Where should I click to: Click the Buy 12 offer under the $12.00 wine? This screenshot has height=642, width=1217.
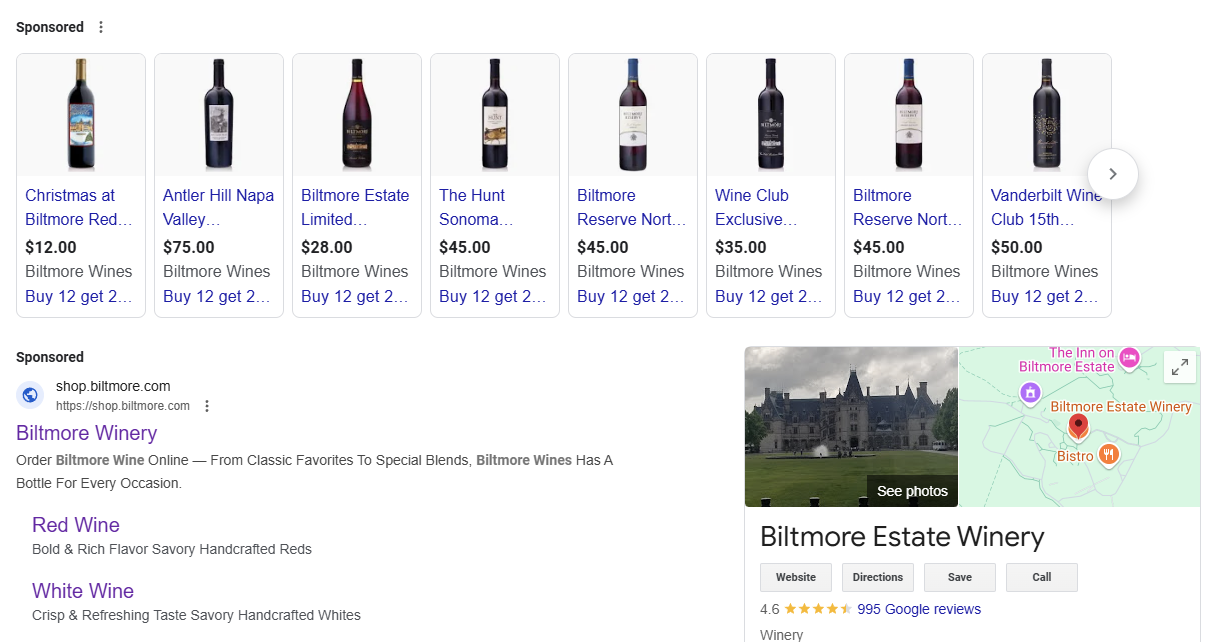pyautogui.click(x=79, y=296)
